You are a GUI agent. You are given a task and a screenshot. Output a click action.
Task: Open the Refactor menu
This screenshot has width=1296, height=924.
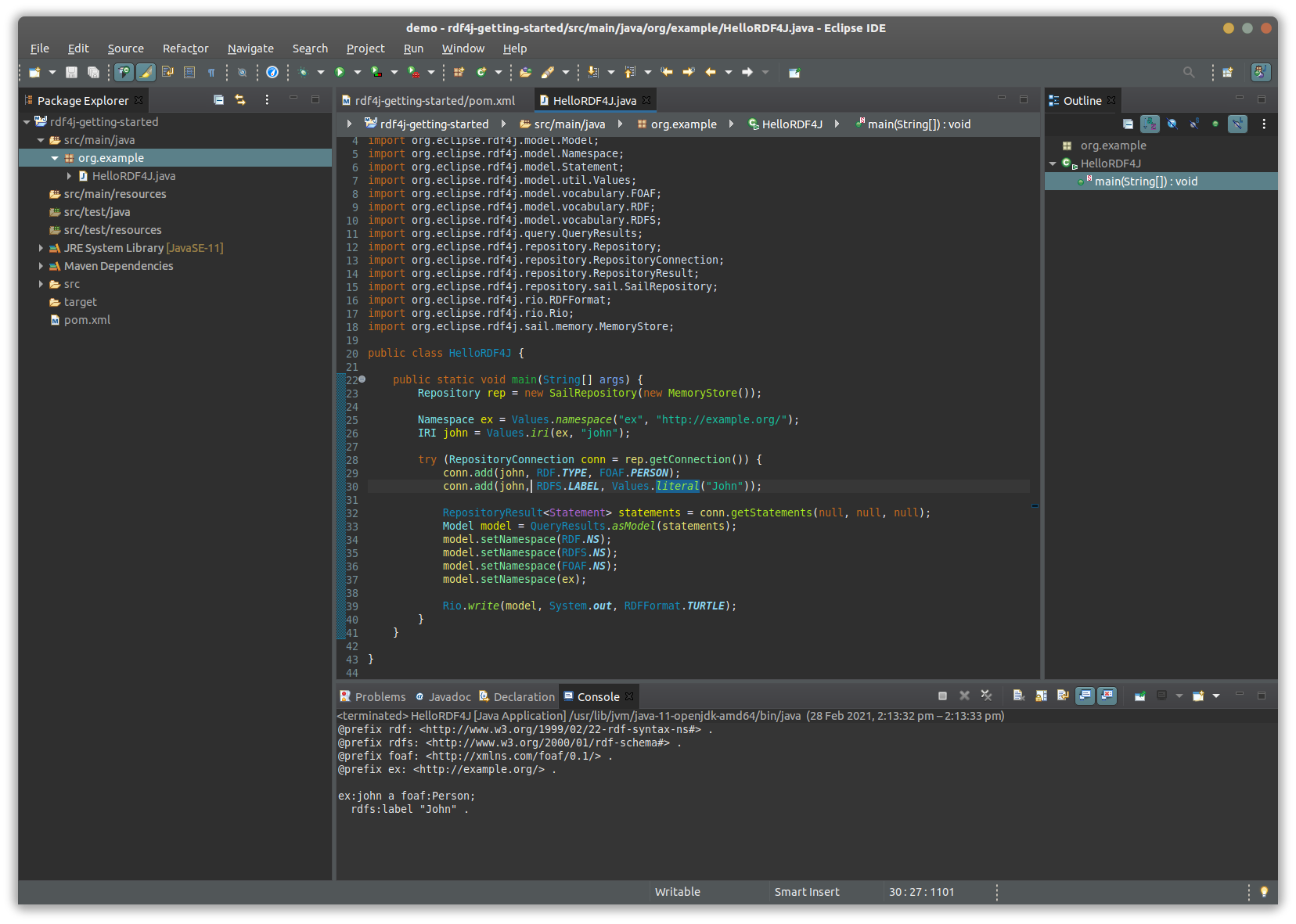185,49
